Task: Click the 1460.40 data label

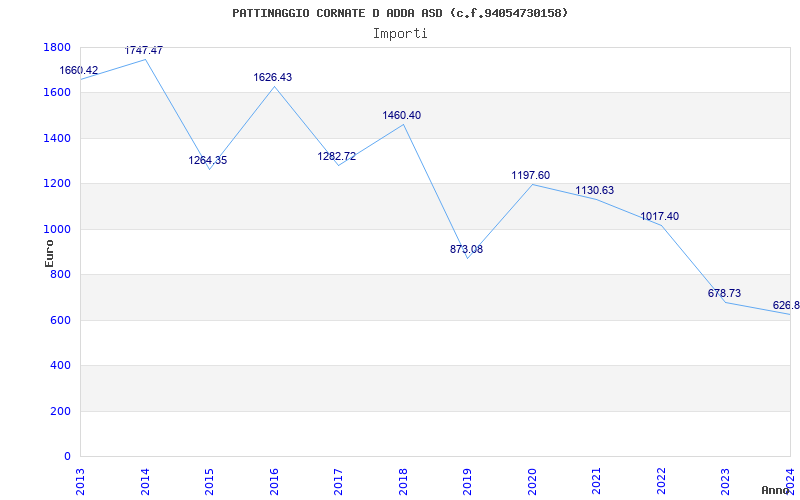Action: pos(402,116)
